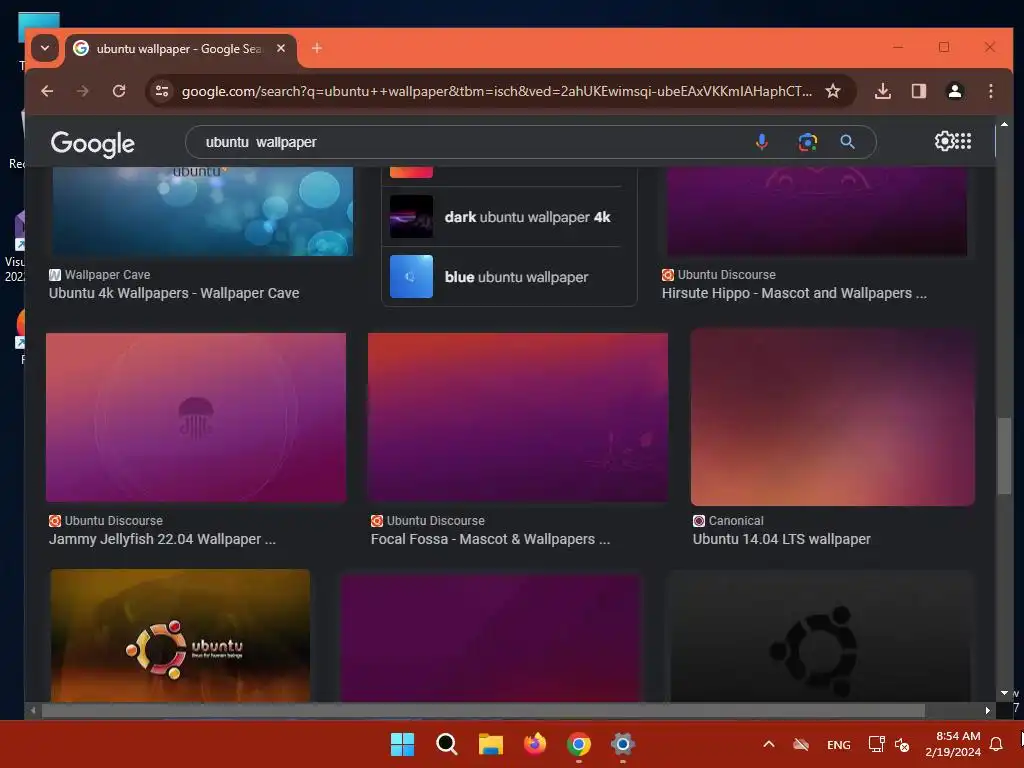This screenshot has height=768, width=1024.
Task: Open Chrome profile avatar
Action: tap(955, 91)
